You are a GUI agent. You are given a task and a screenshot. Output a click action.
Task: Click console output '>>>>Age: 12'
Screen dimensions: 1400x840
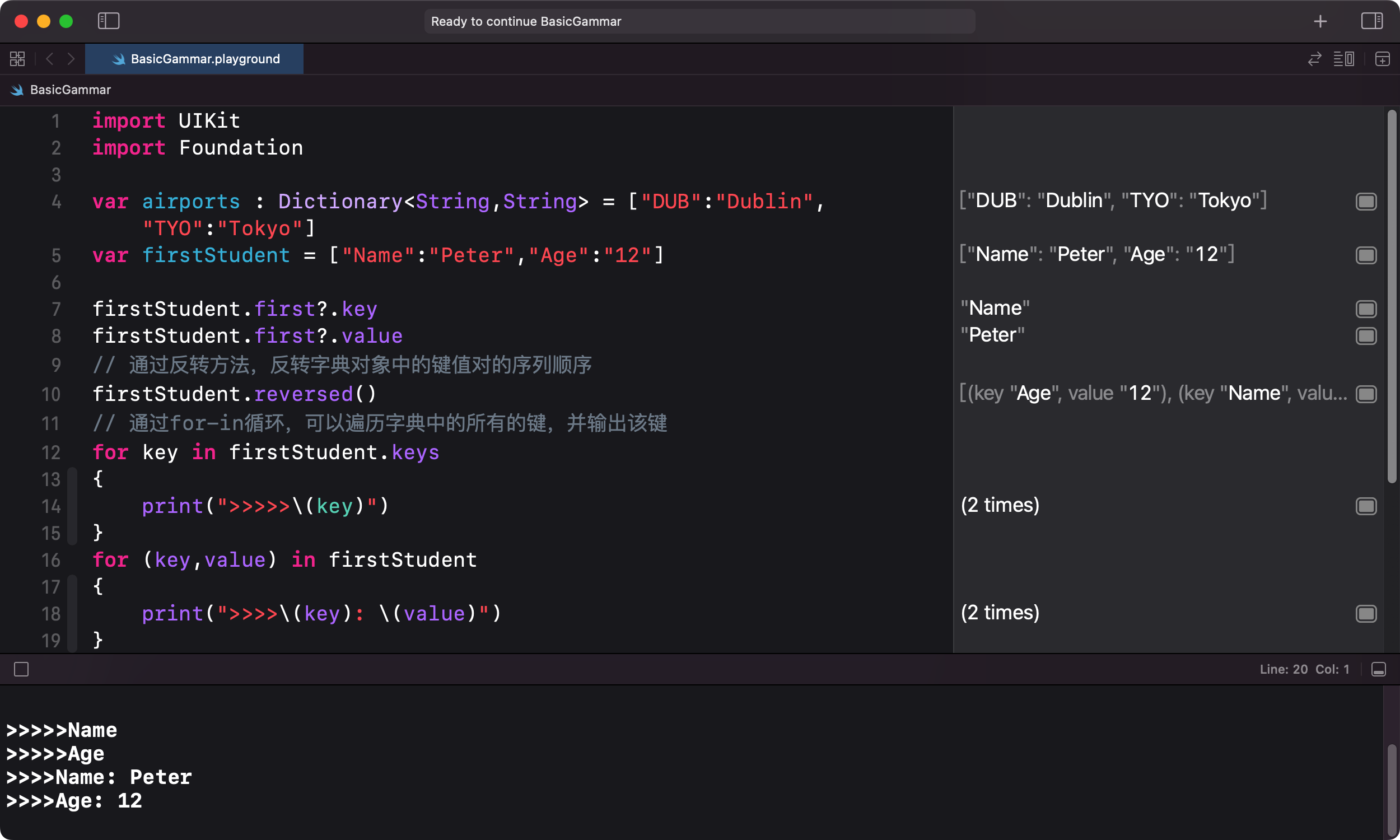(74, 801)
